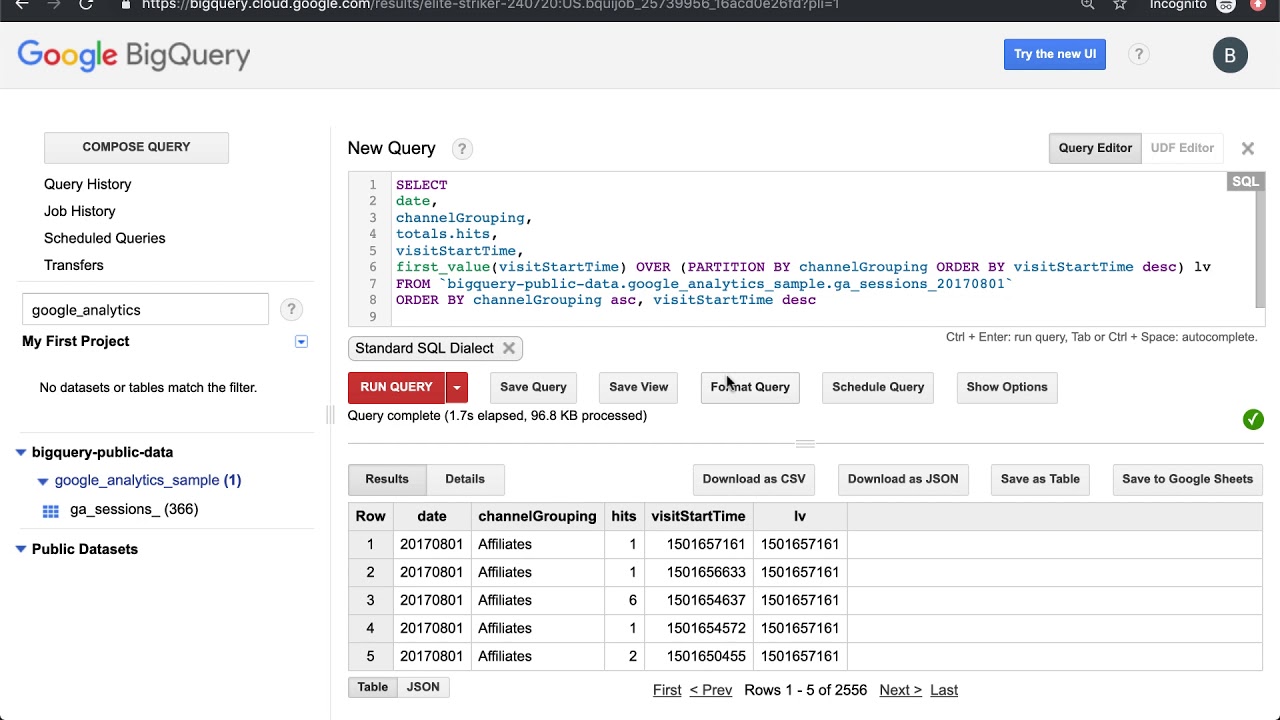
Task: Click the hits column header
Action: (x=624, y=517)
